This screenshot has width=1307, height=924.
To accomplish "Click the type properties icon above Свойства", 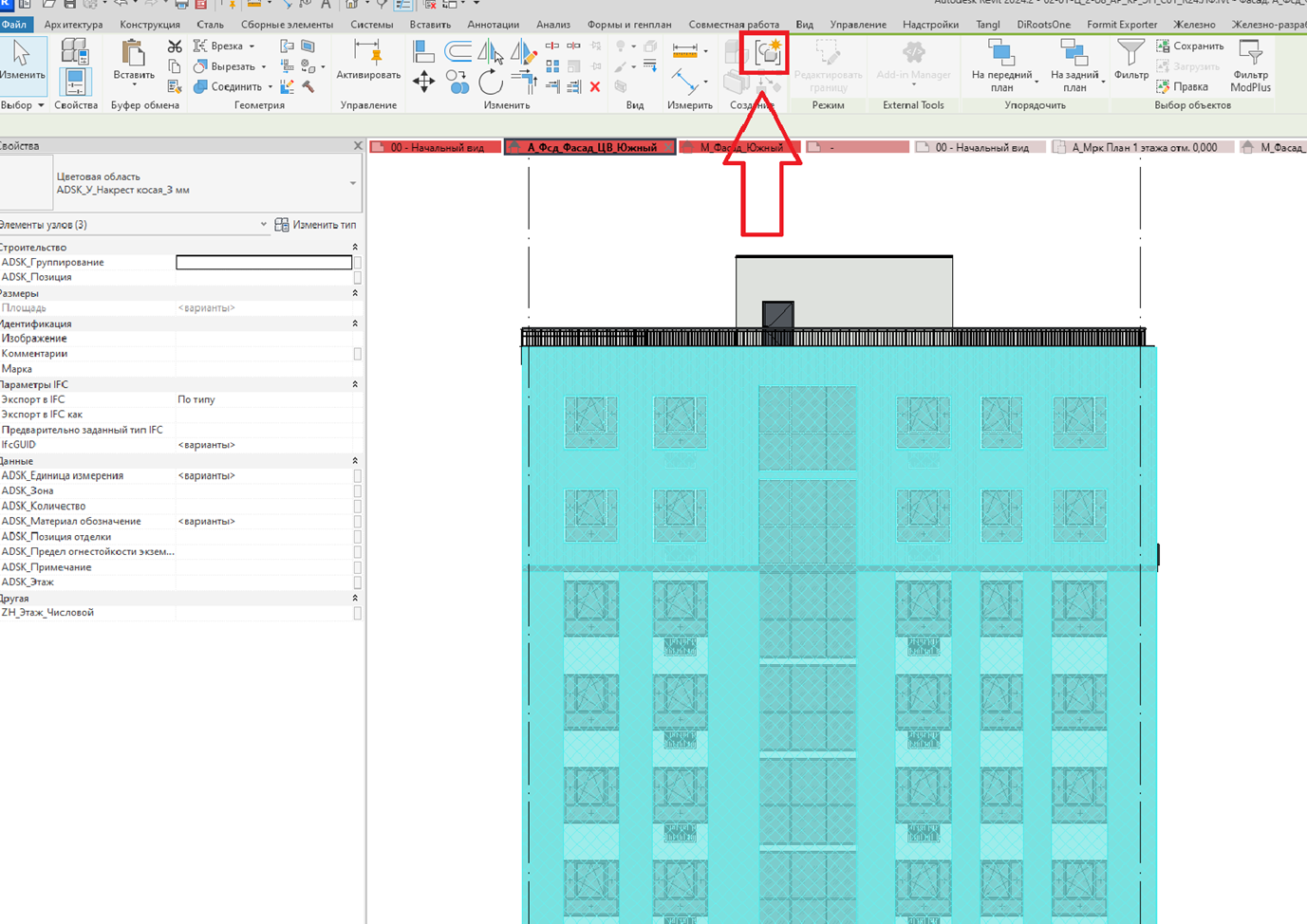I will 75,51.
